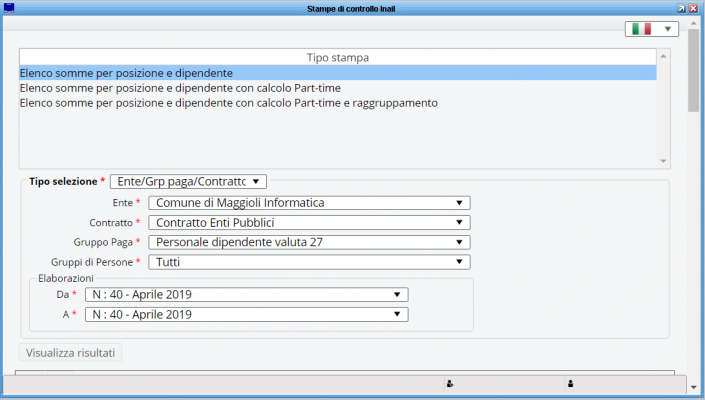Click the user with key icon in status bar
Image resolution: width=705 pixels, height=400 pixels.
[x=450, y=384]
